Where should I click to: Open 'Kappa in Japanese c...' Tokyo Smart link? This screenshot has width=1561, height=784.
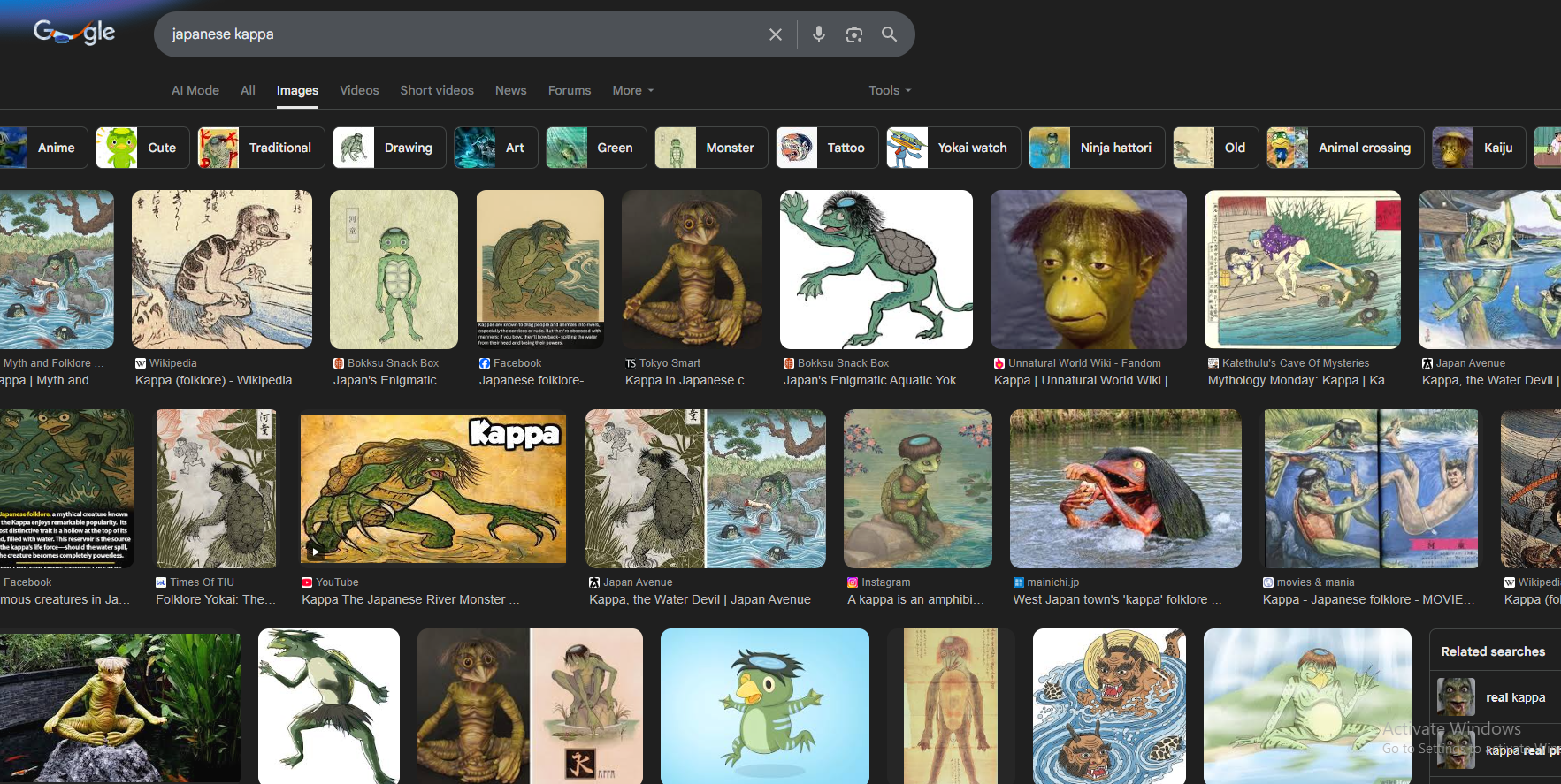[x=690, y=380]
